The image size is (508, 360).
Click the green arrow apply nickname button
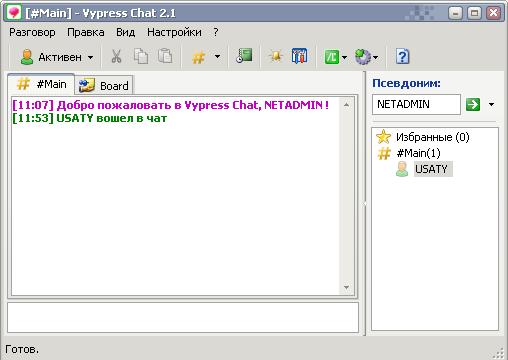473,104
